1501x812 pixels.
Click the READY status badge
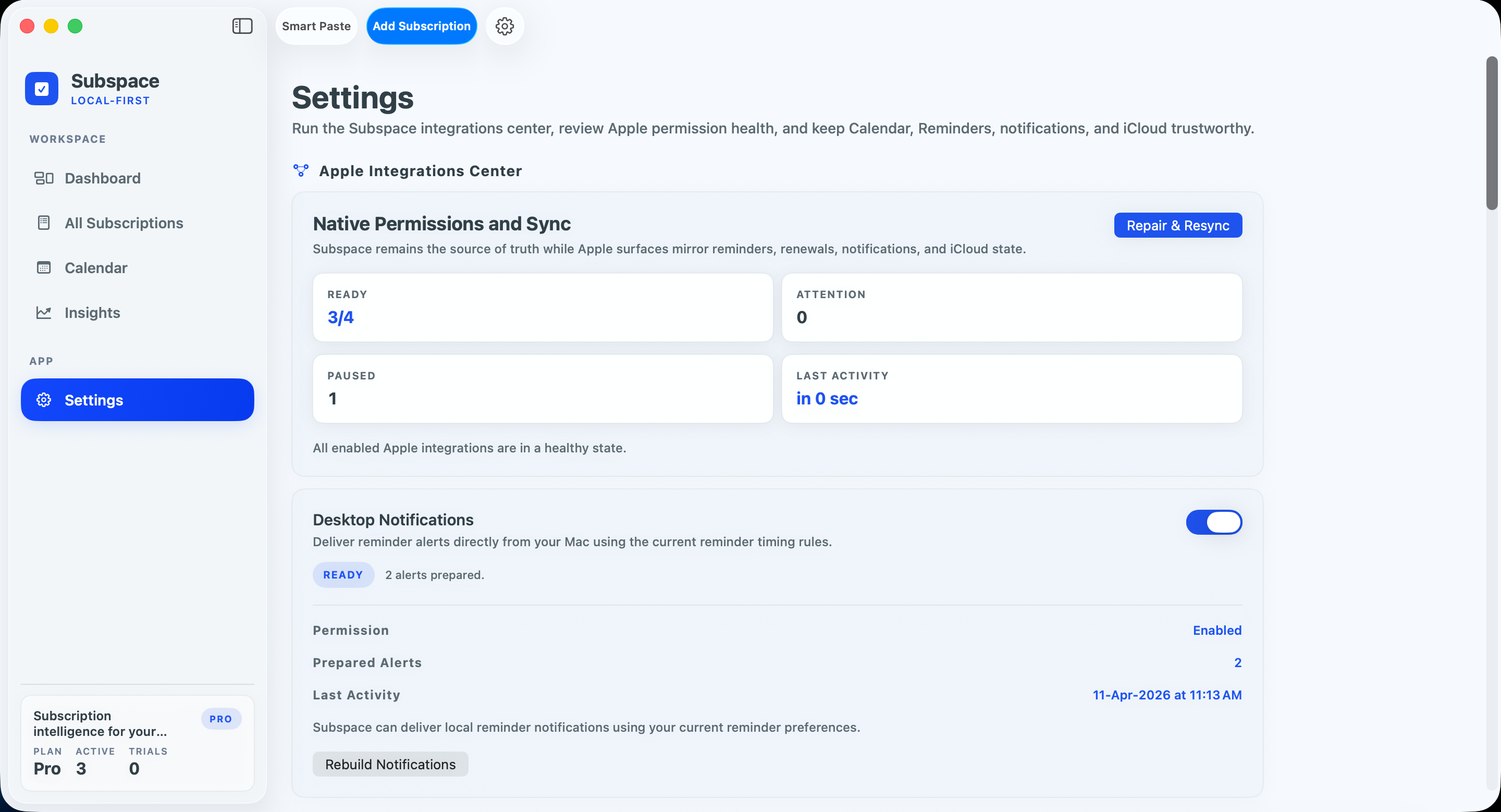(342, 574)
